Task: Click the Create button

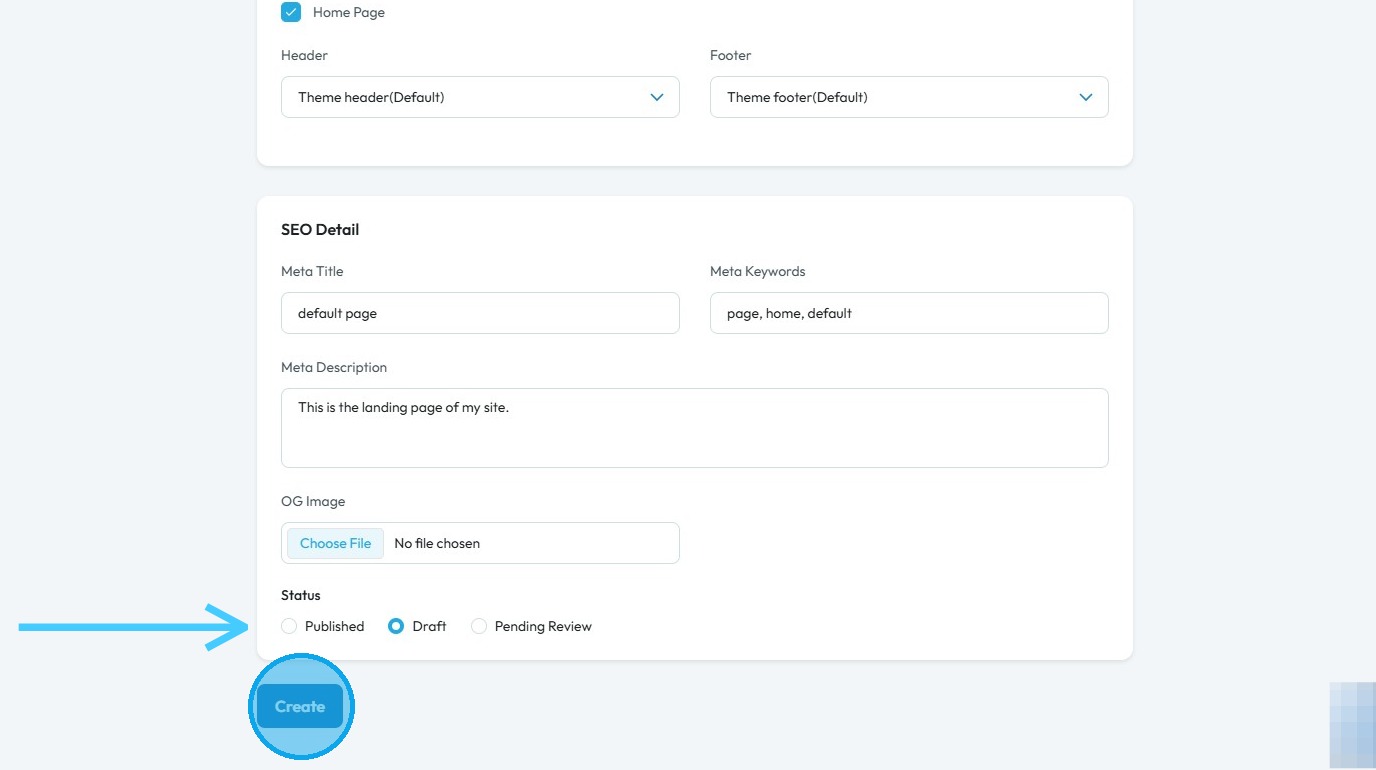Action: pyautogui.click(x=300, y=706)
